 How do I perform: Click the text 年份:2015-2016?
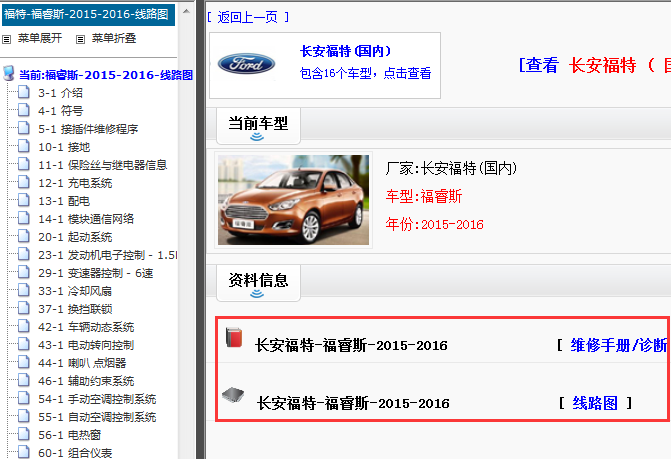pyautogui.click(x=434, y=224)
